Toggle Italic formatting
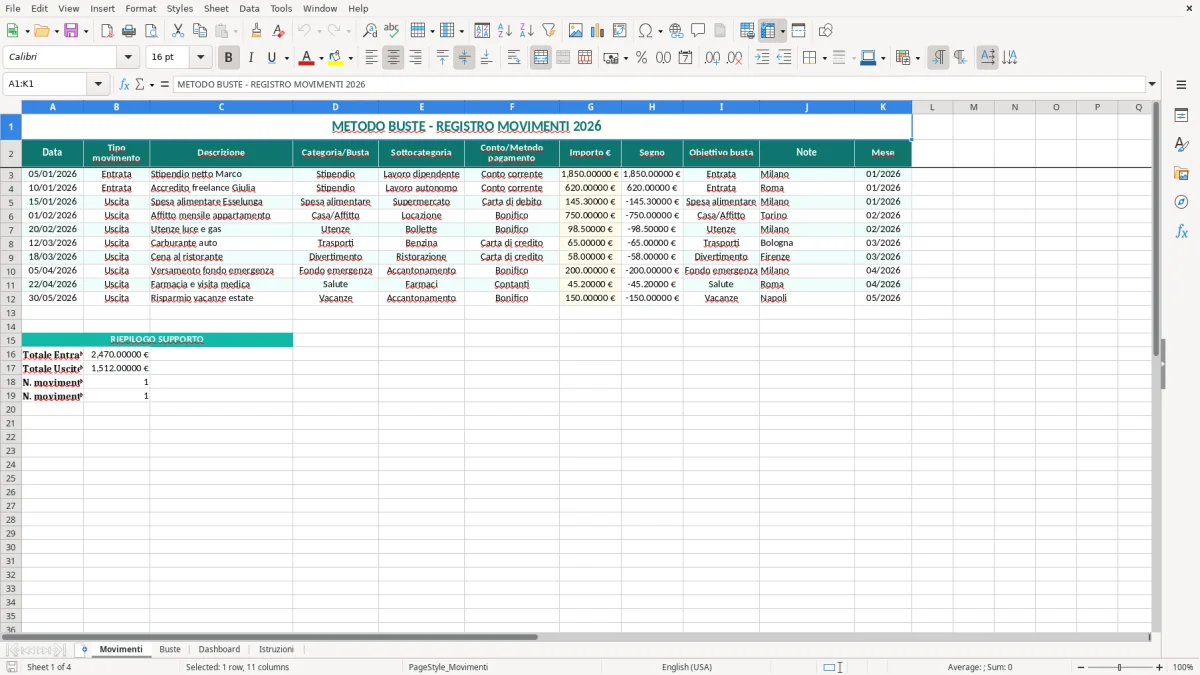Image resolution: width=1200 pixels, height=675 pixels. click(x=251, y=58)
